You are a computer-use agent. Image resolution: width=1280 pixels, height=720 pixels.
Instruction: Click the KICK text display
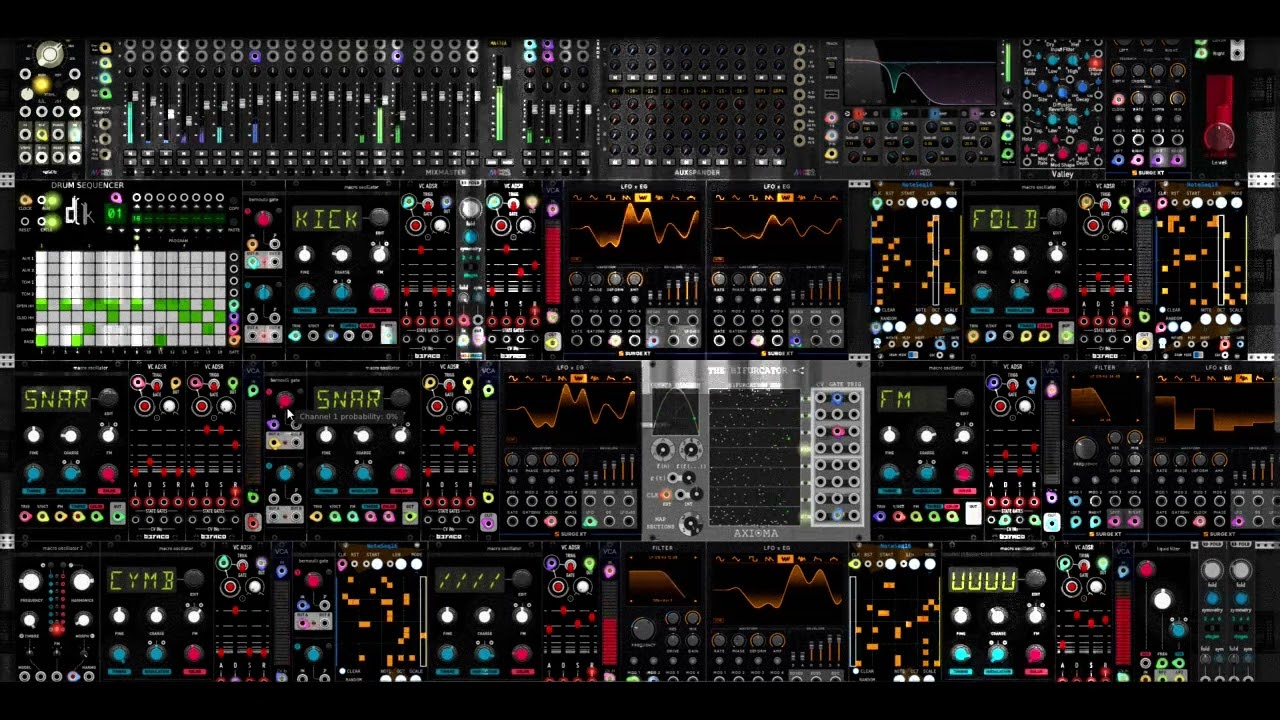[327, 218]
